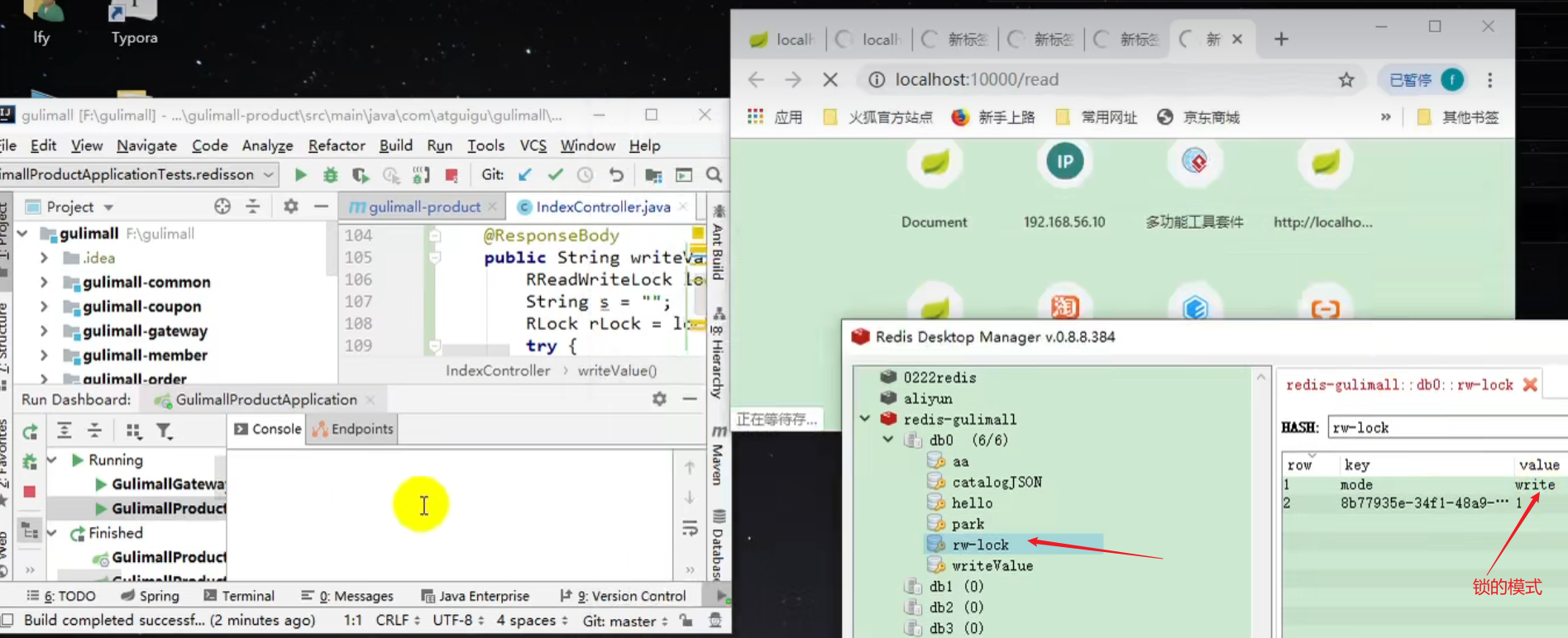Open Search Everywhere magnifier in IntelliJ toolbar
This screenshot has height=638, width=1568.
714,174
